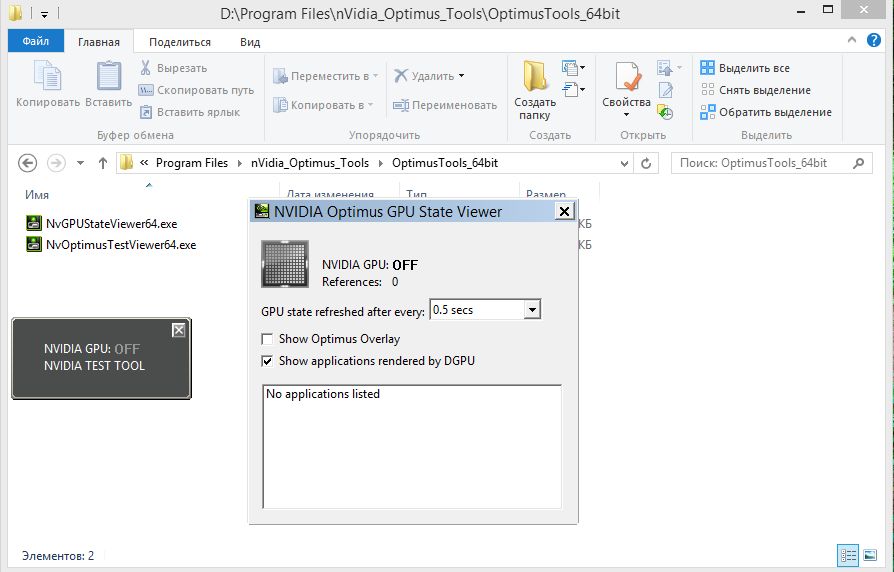Switch to the Вид ribbon tab
894x572 pixels.
click(x=250, y=42)
